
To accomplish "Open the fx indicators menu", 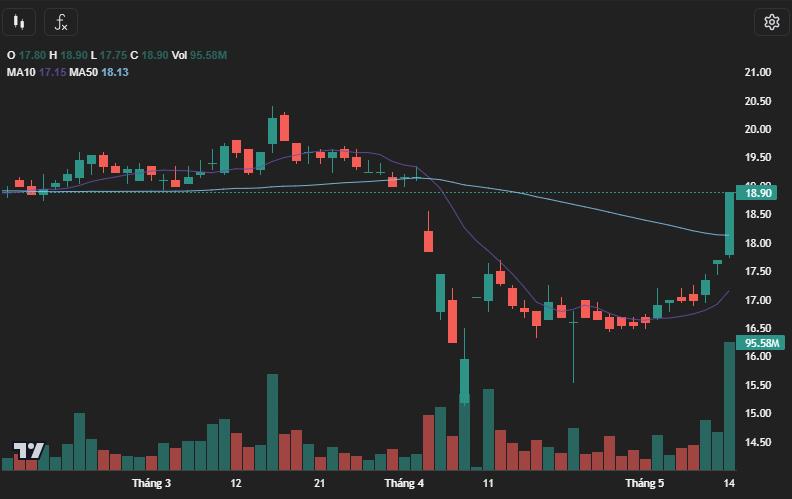I will 62,22.
